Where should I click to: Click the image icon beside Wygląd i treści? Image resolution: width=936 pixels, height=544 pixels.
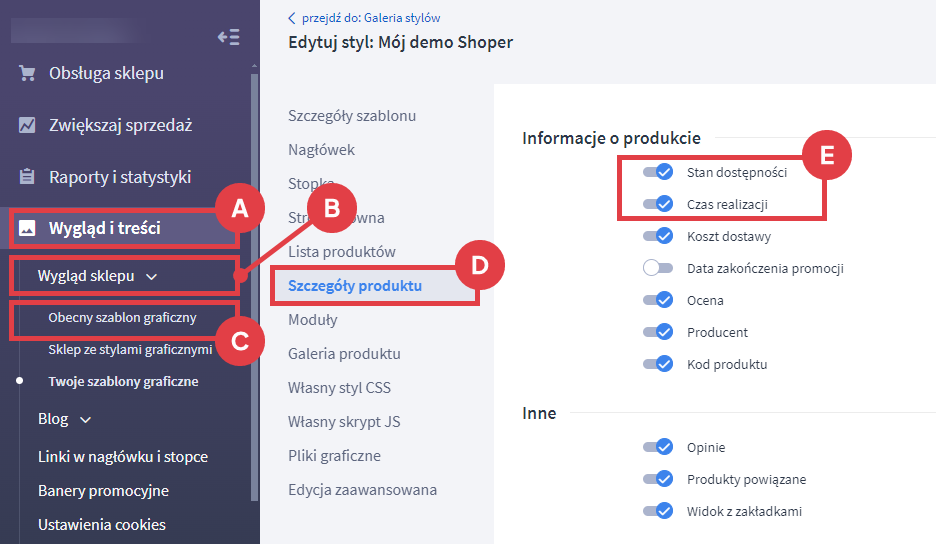pos(27,228)
